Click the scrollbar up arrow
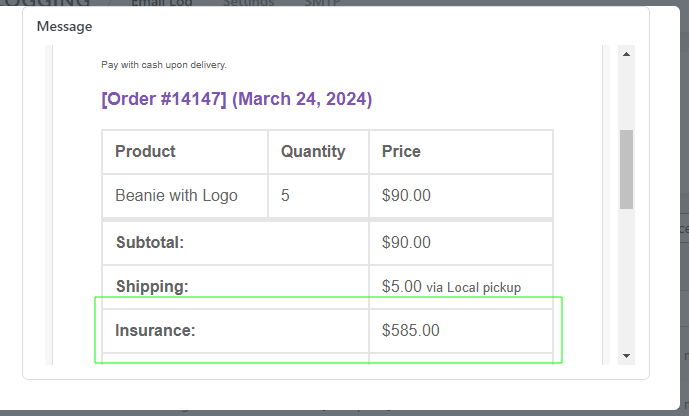The height and width of the screenshot is (416, 689). [x=627, y=54]
